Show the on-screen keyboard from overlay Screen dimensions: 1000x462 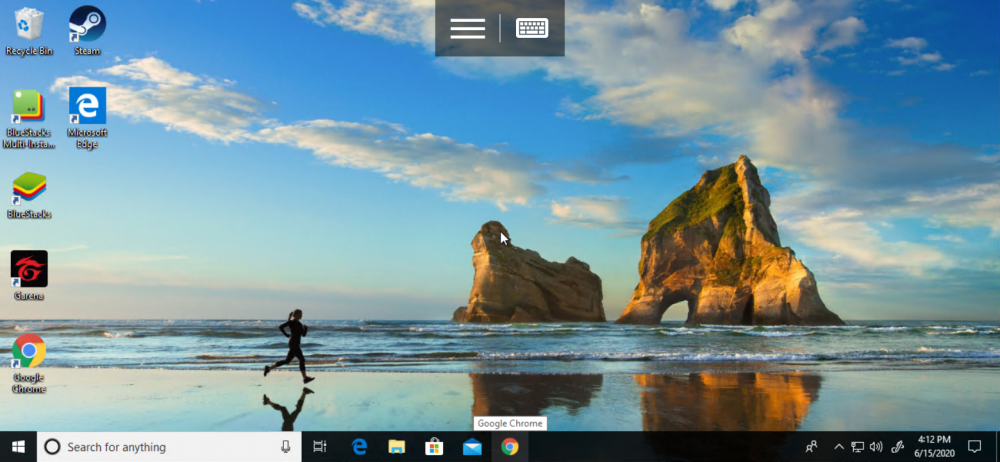(532, 28)
